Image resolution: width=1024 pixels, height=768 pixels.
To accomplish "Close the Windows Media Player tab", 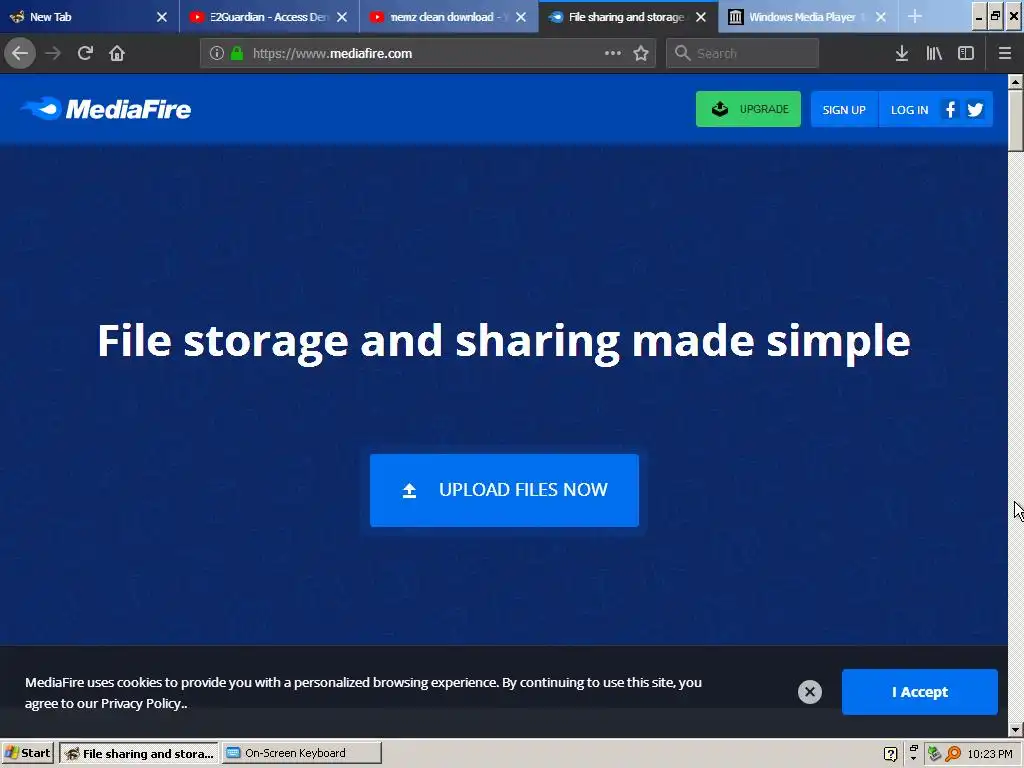I will [881, 17].
